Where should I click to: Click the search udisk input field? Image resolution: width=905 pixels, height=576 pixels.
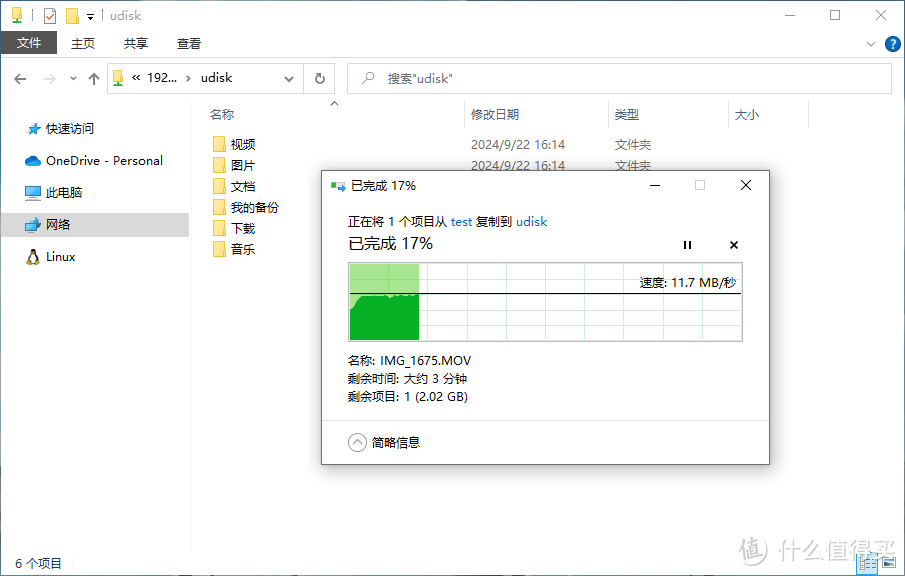[x=619, y=78]
